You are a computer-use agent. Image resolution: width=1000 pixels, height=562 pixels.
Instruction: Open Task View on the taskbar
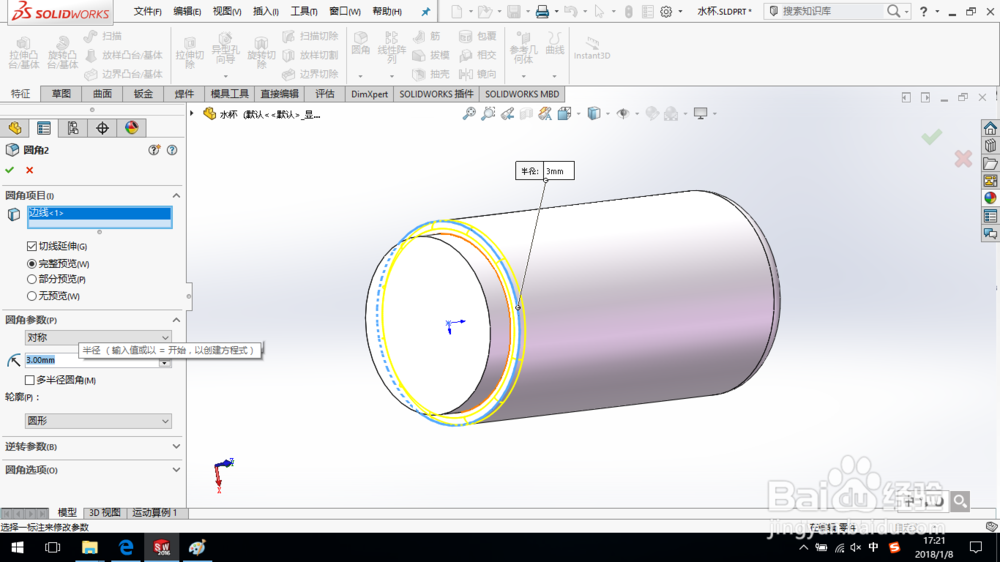click(x=52, y=547)
